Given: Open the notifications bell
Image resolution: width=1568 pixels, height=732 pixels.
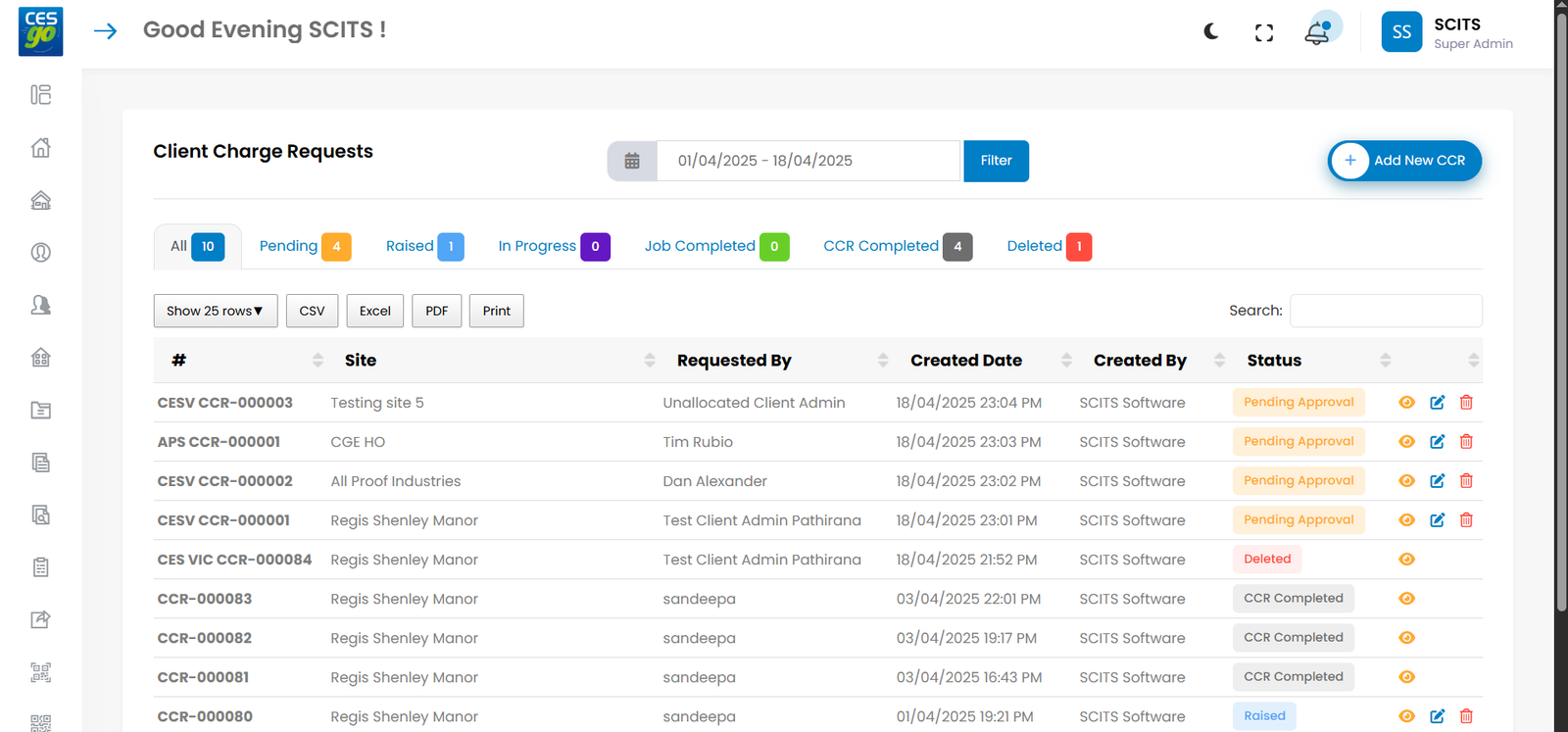Looking at the screenshot, I should [1317, 33].
